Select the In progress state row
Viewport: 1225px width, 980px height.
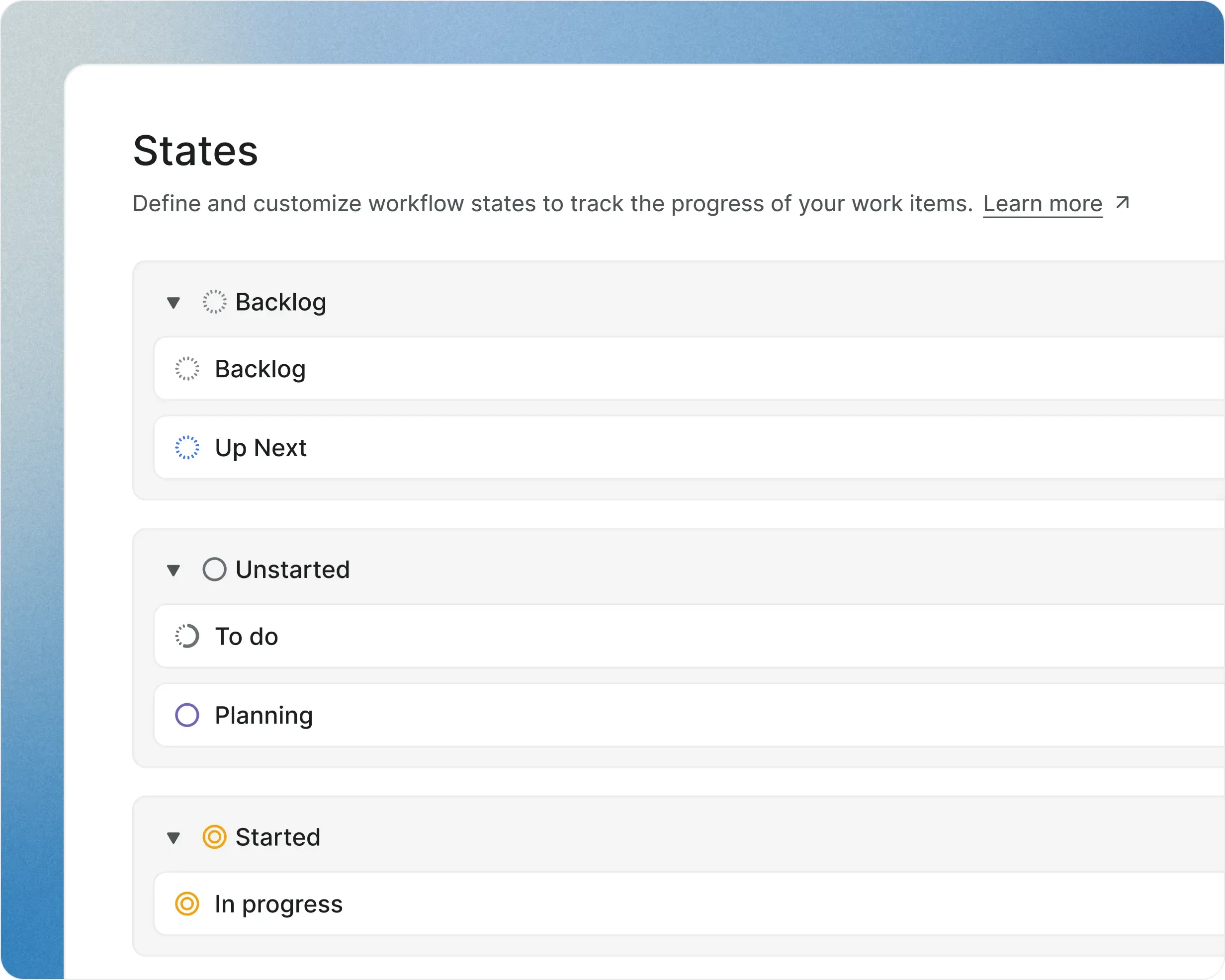(x=278, y=904)
